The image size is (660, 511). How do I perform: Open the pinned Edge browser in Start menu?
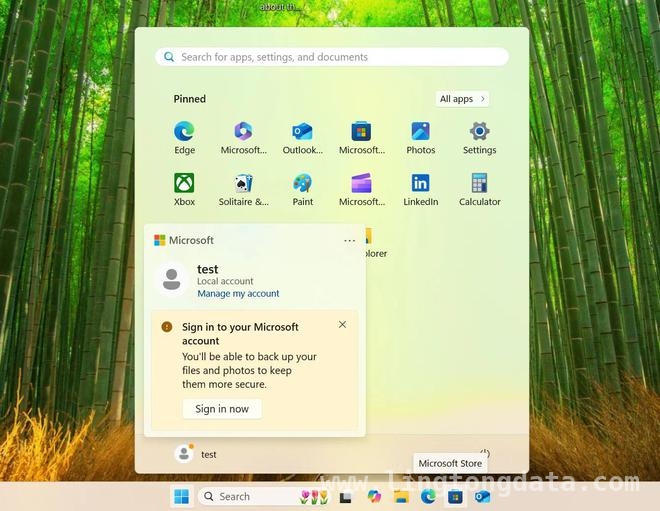tap(184, 138)
